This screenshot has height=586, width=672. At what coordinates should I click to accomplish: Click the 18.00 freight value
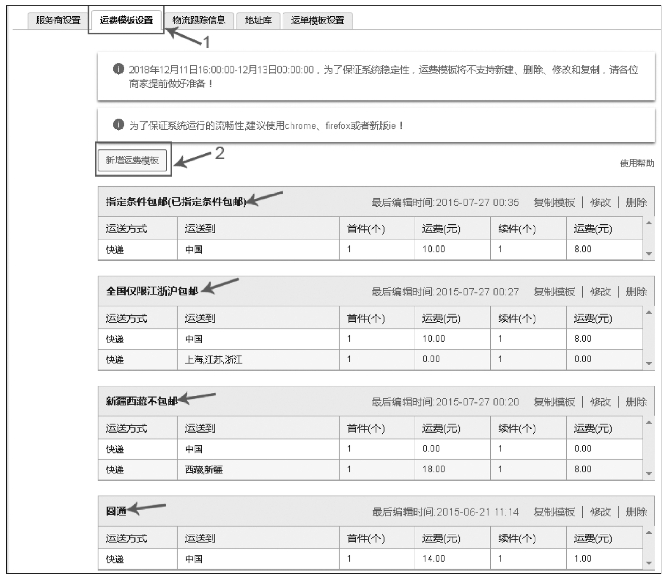[434, 469]
